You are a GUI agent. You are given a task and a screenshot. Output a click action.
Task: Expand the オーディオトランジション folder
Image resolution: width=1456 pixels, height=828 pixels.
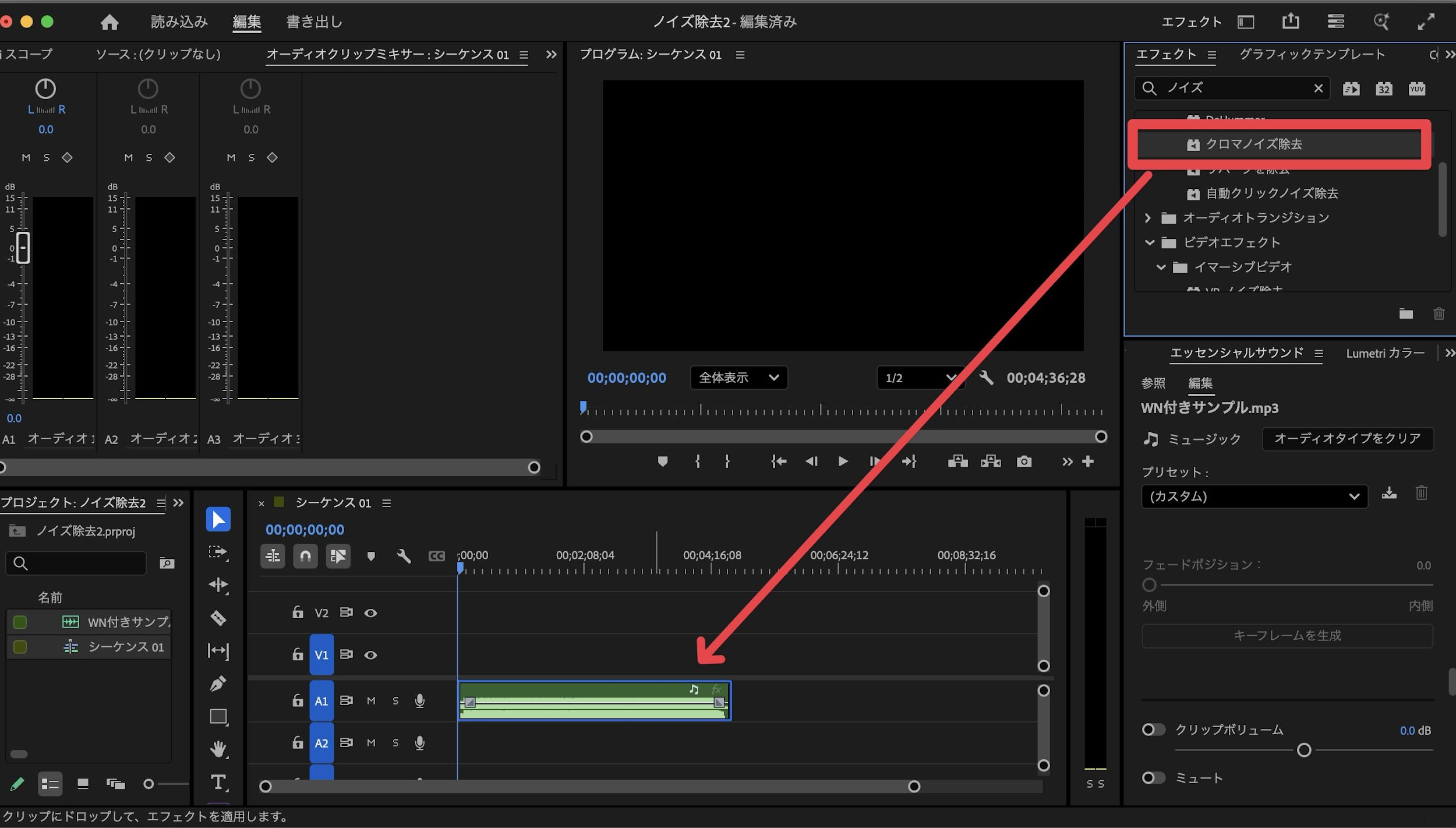(x=1148, y=218)
